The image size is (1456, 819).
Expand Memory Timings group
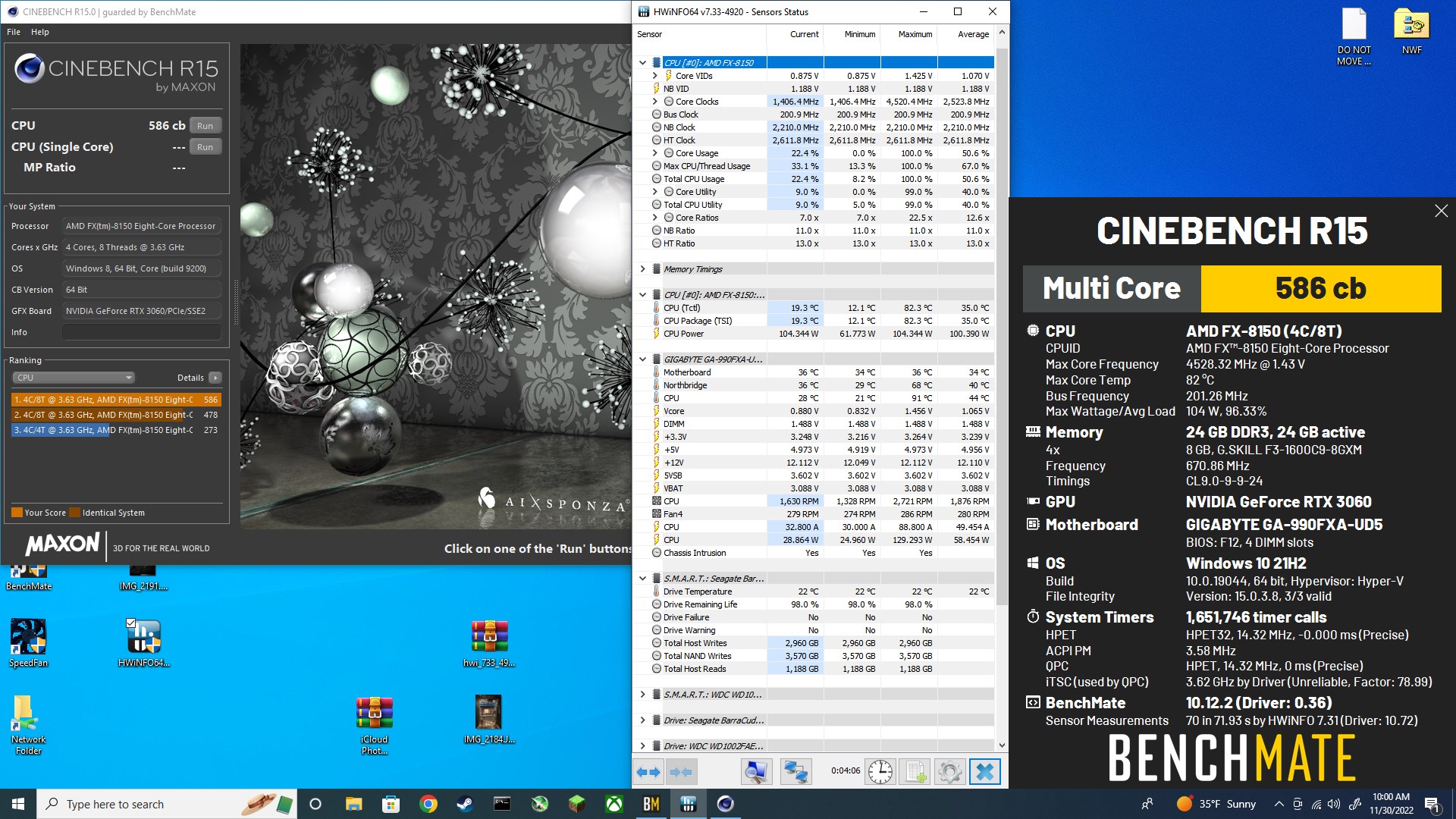(x=642, y=269)
